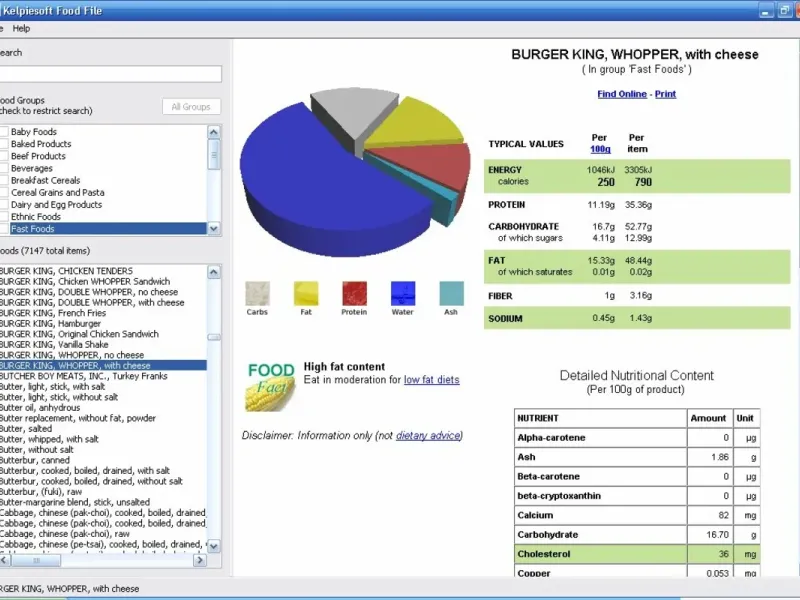Click the Carbs legend texture icon
The image size is (800, 600).
point(257,293)
